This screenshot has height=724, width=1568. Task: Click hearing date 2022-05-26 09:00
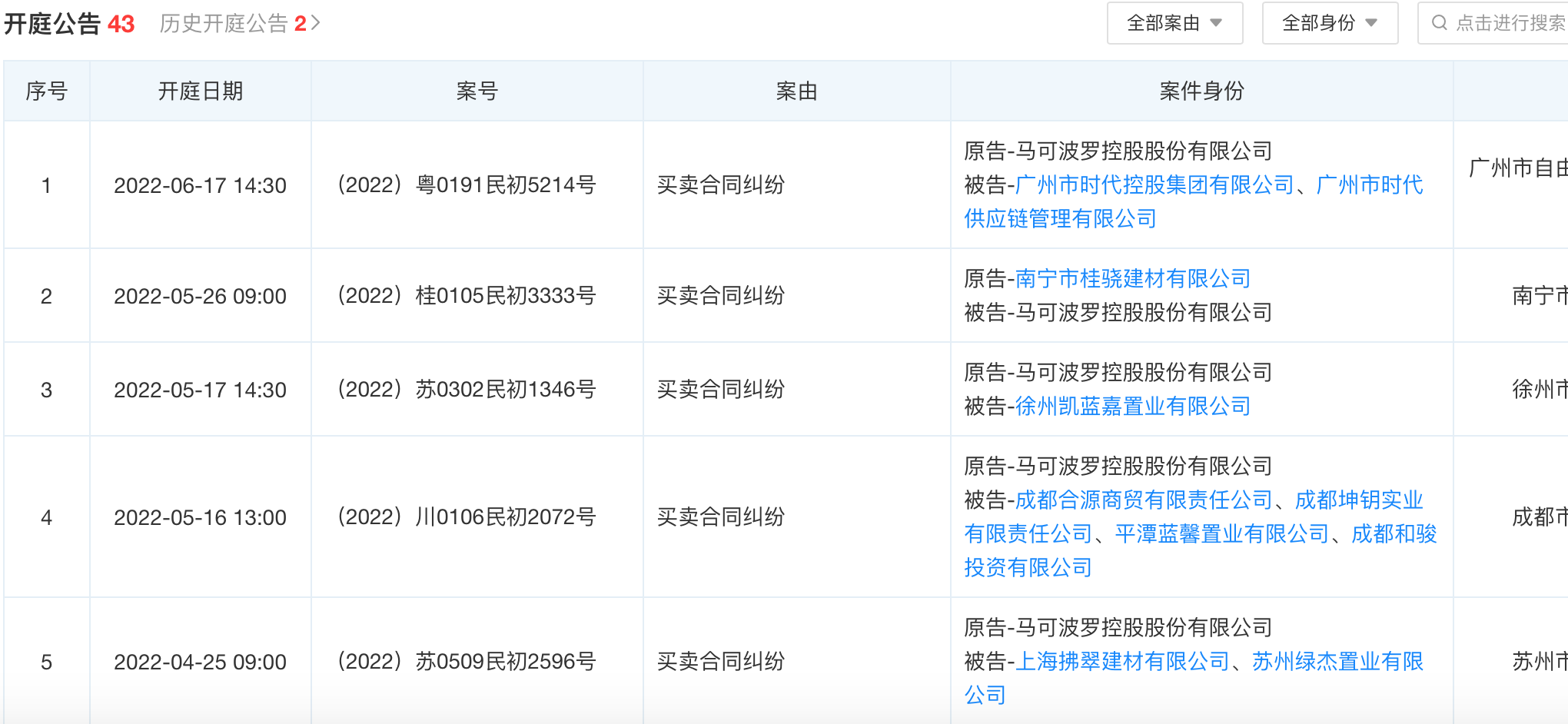click(200, 296)
